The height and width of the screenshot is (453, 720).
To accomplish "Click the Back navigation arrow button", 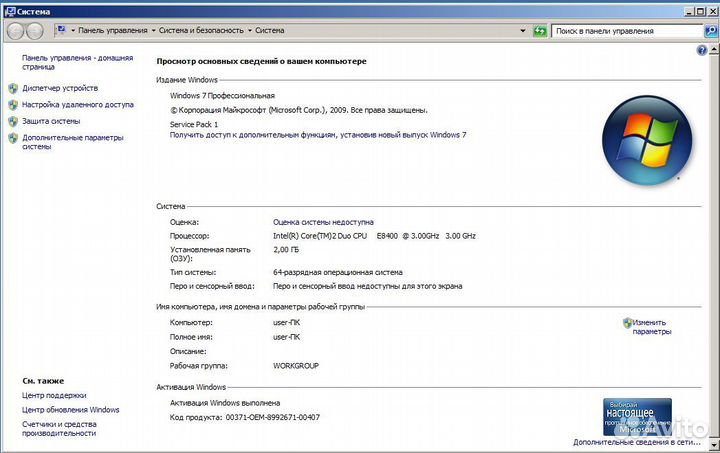I will (16, 31).
